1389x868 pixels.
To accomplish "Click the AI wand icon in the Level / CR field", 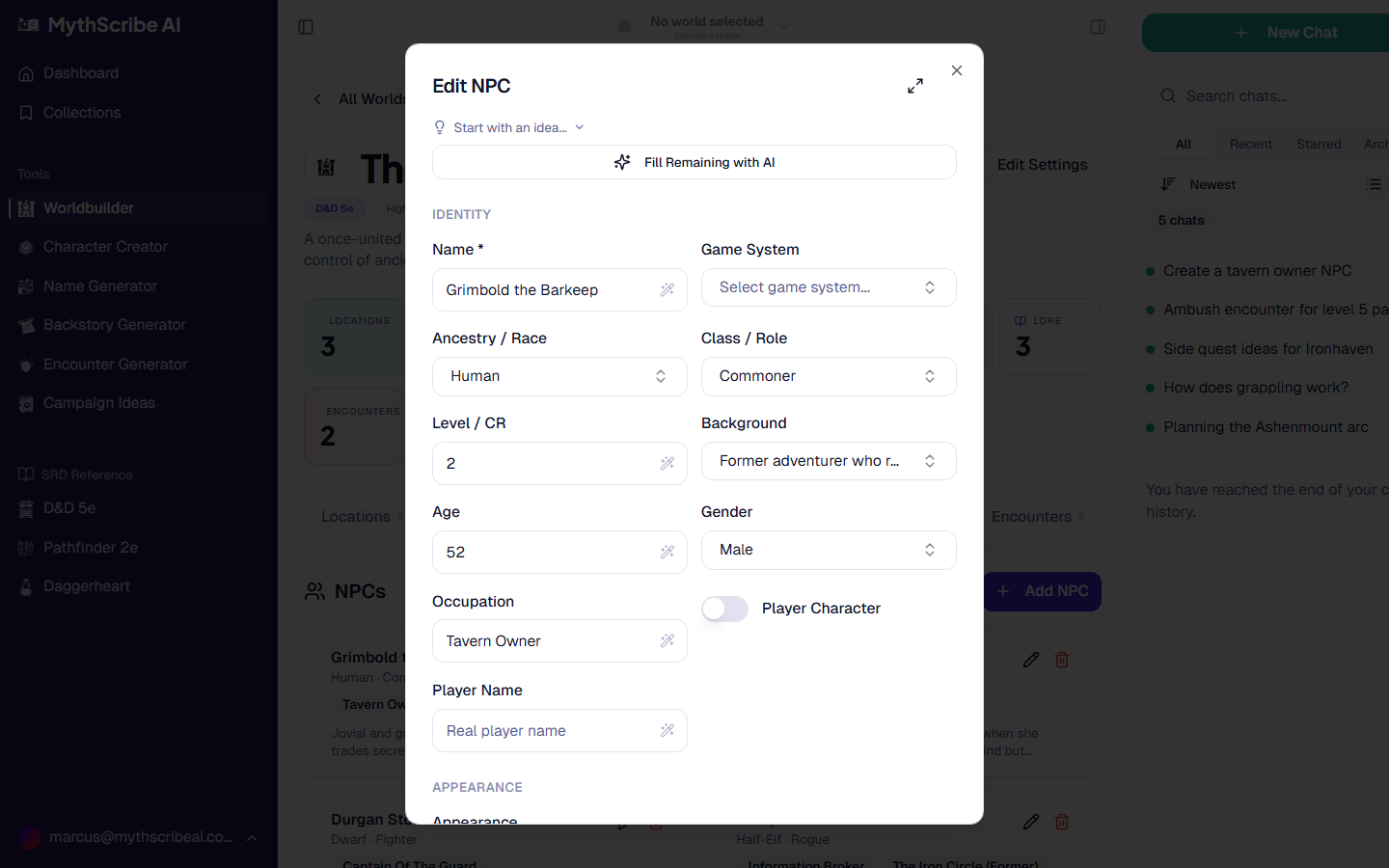I will [x=667, y=464].
